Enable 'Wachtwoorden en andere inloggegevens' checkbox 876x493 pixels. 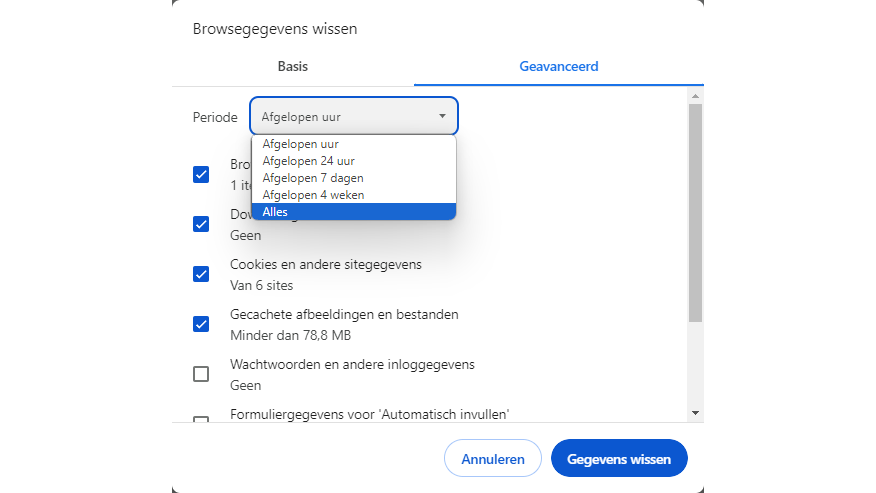click(201, 374)
